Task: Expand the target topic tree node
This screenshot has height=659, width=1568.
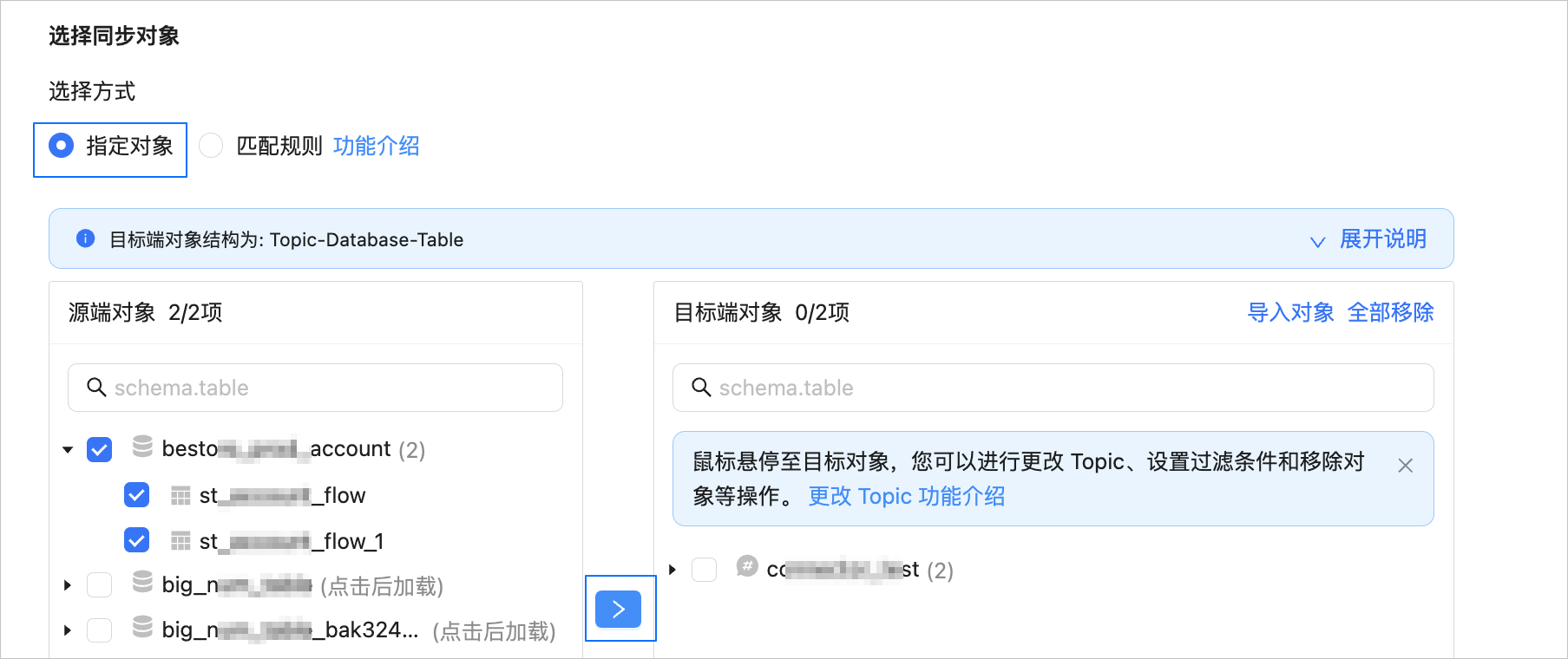Action: 672,570
